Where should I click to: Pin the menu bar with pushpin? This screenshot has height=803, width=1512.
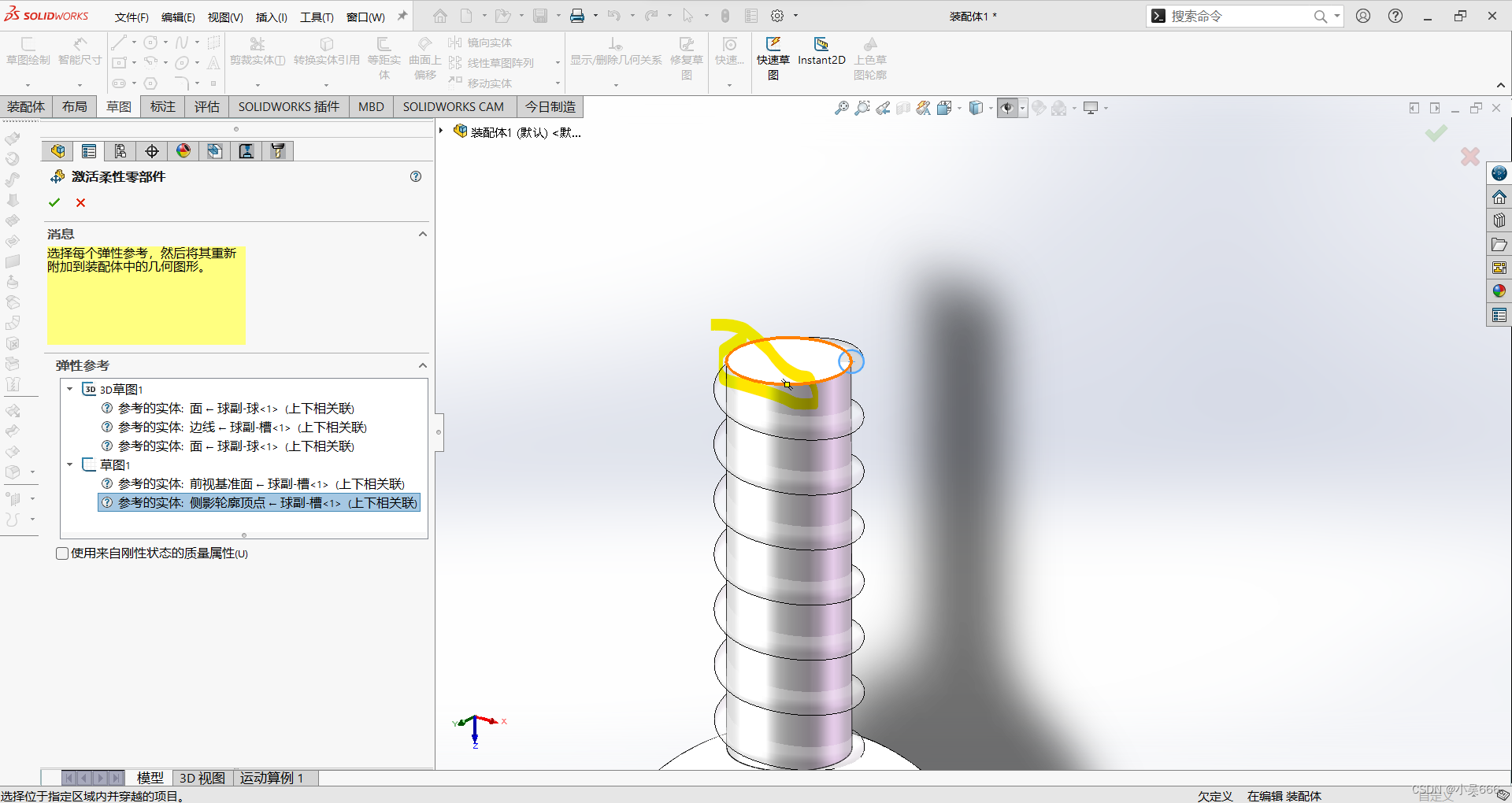402,16
